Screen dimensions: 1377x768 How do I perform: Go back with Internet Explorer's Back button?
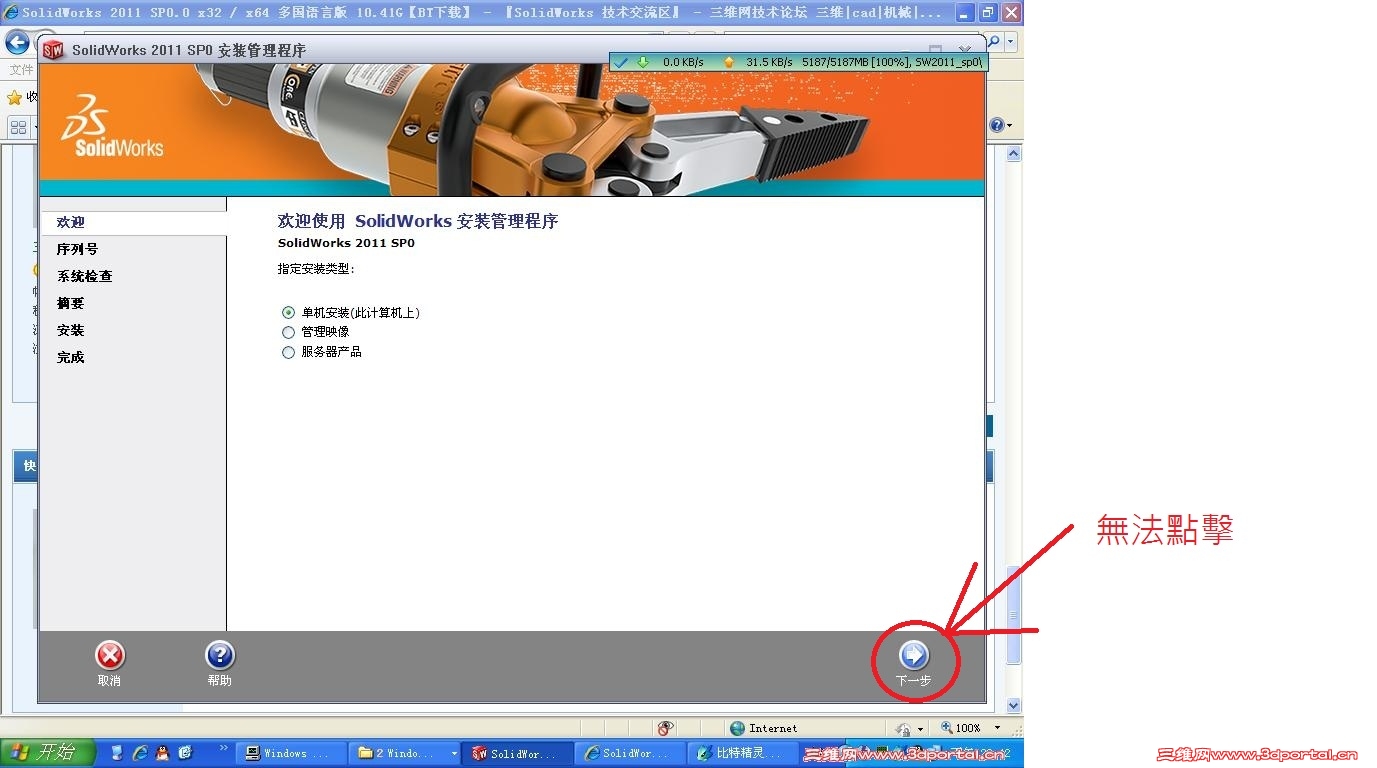[x=17, y=42]
